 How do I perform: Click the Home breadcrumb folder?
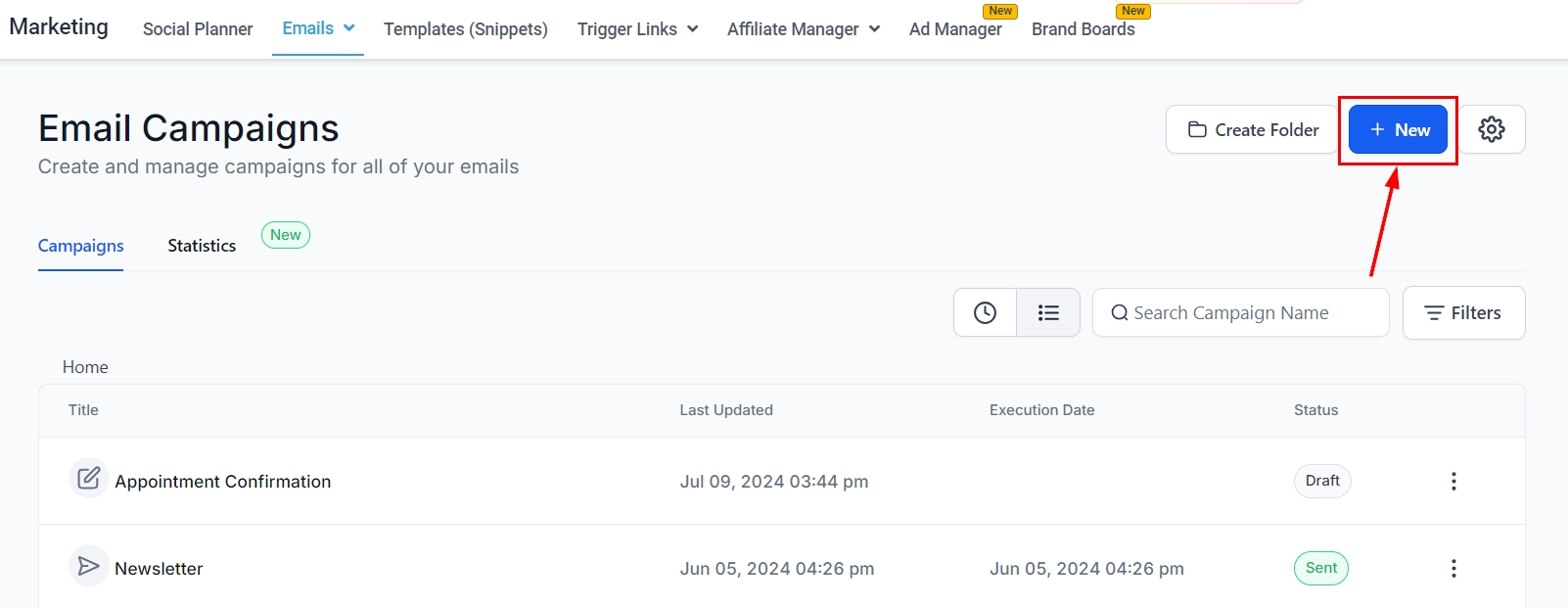85,367
